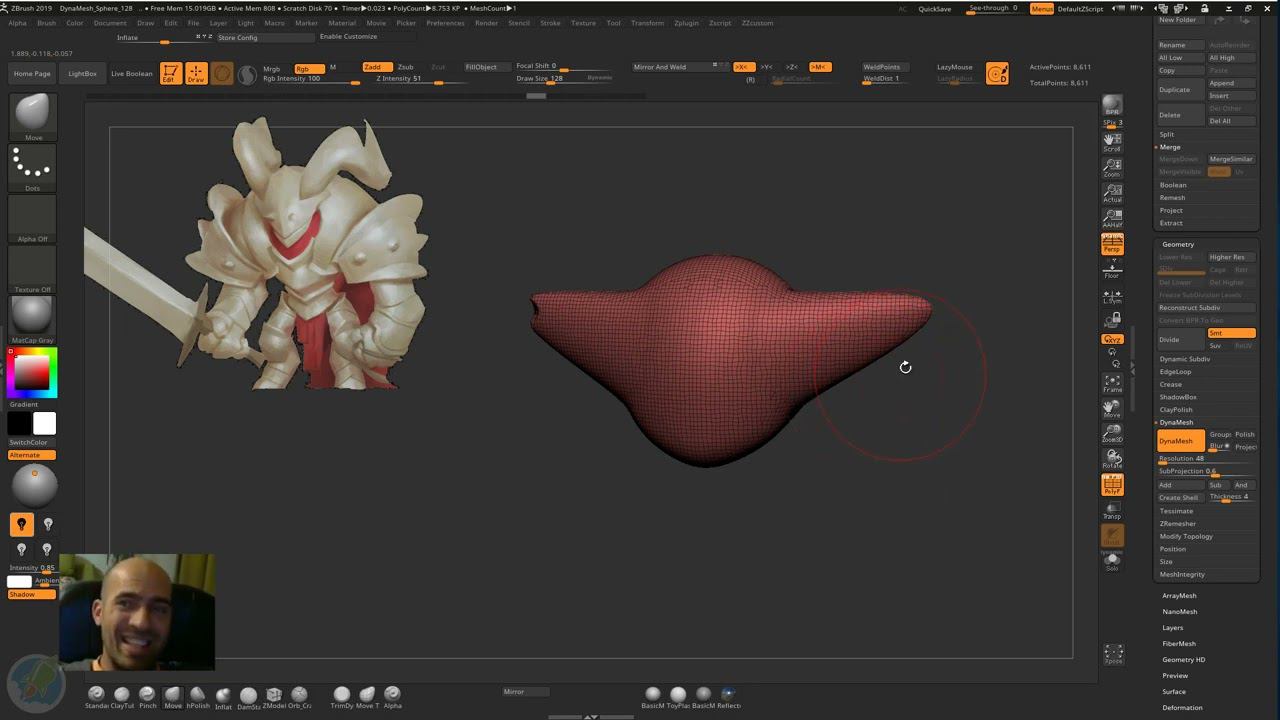Toggle PolyF wireframe display
This screenshot has width=1280, height=720.
[1112, 486]
